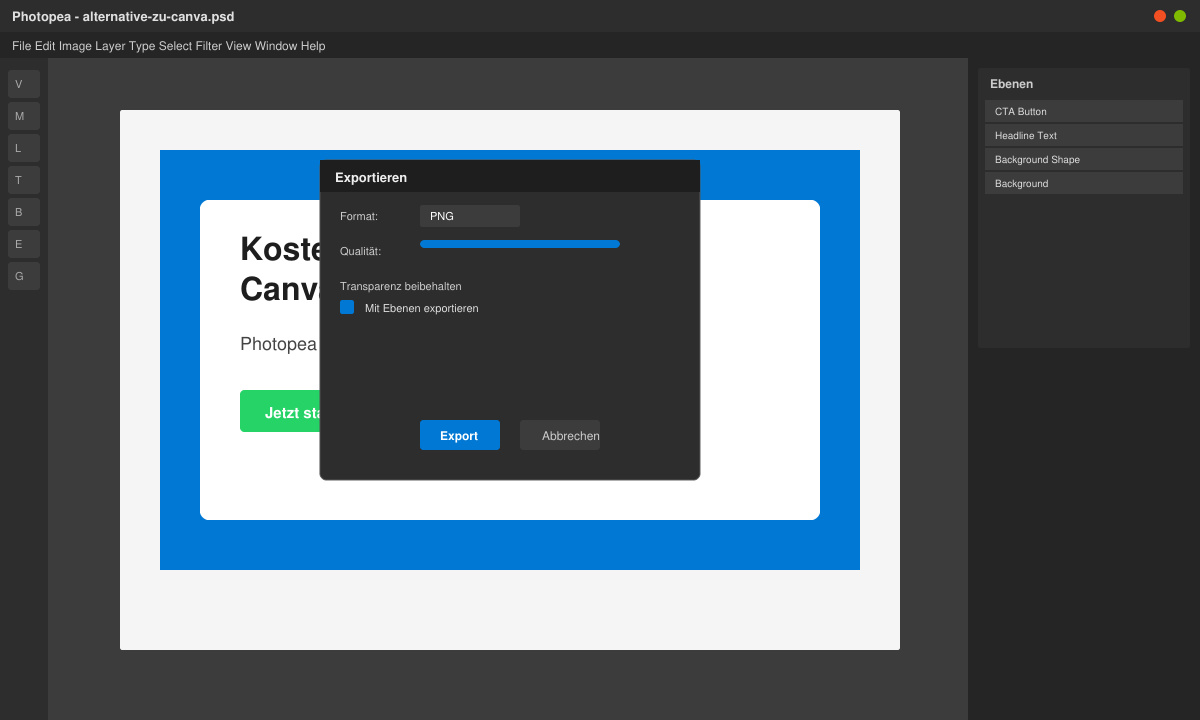1200x720 pixels.
Task: Select the M marquee tool
Action: pos(24,116)
